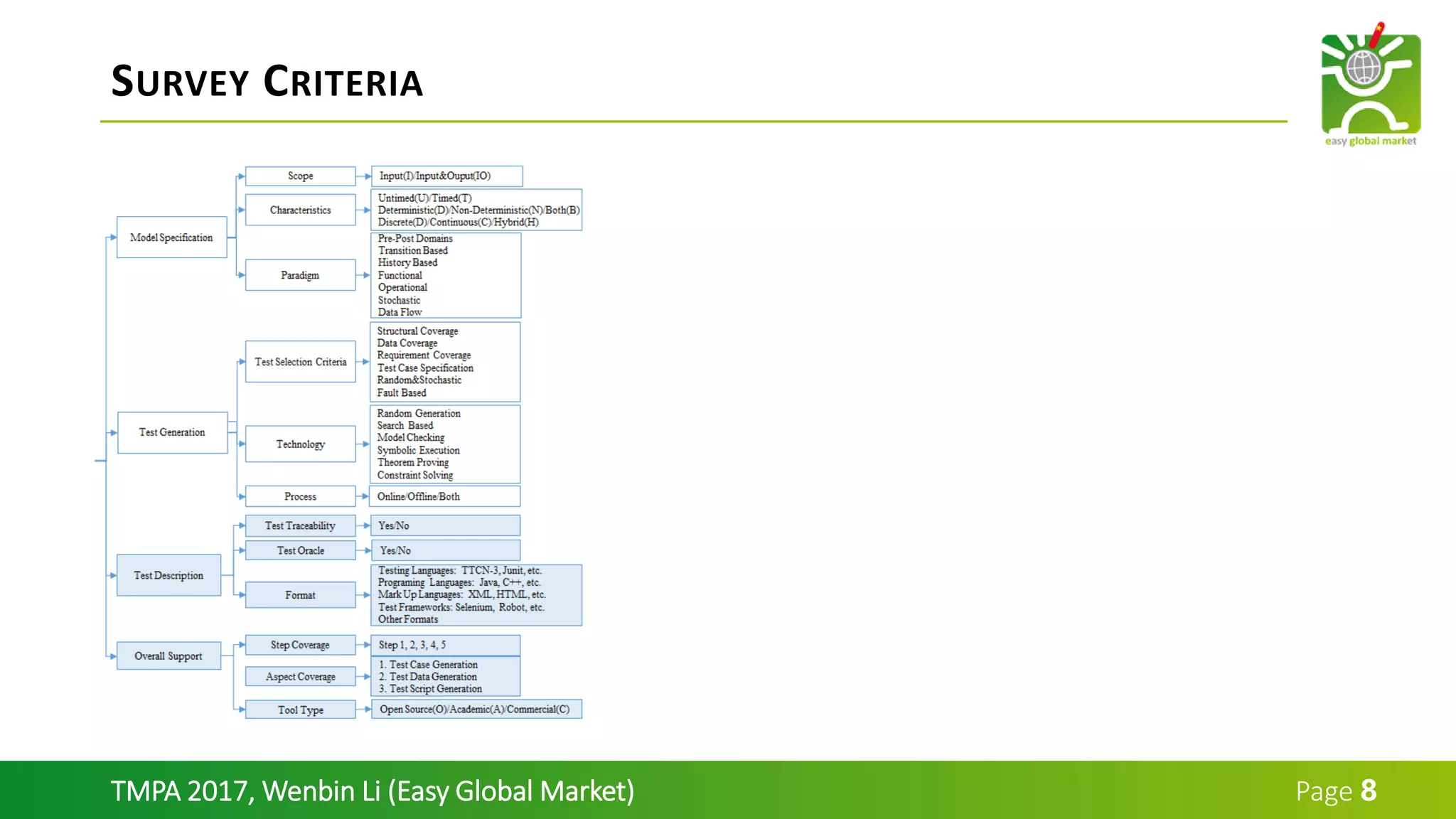Click Yes/No beside Test Traceability
The height and width of the screenshot is (819, 1456).
pos(446,525)
